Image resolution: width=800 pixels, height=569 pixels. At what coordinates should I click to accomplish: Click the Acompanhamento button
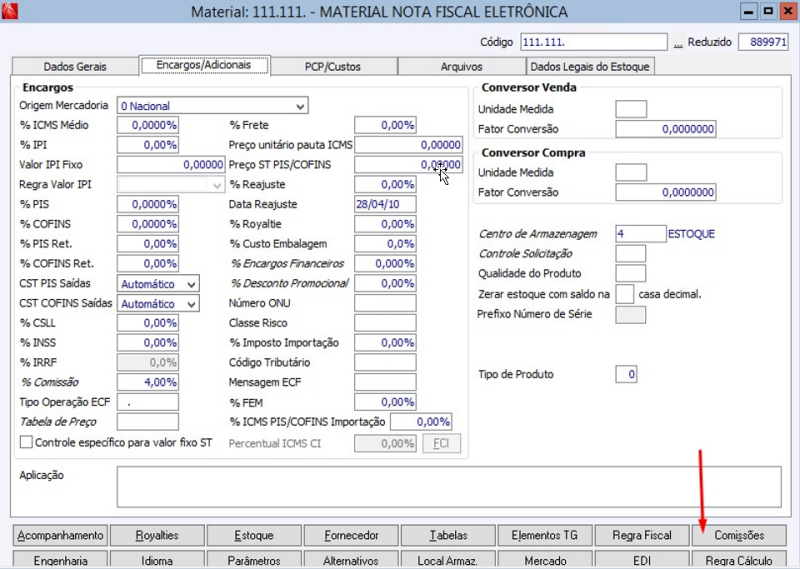tap(60, 535)
